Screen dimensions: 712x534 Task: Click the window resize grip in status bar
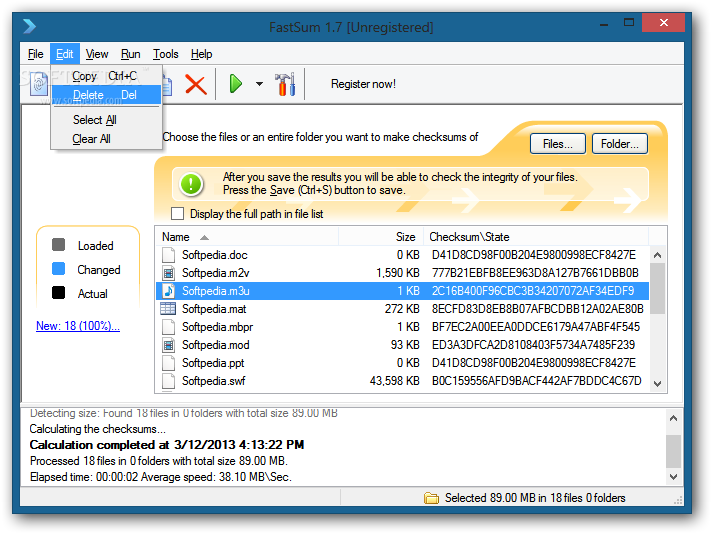[678, 500]
